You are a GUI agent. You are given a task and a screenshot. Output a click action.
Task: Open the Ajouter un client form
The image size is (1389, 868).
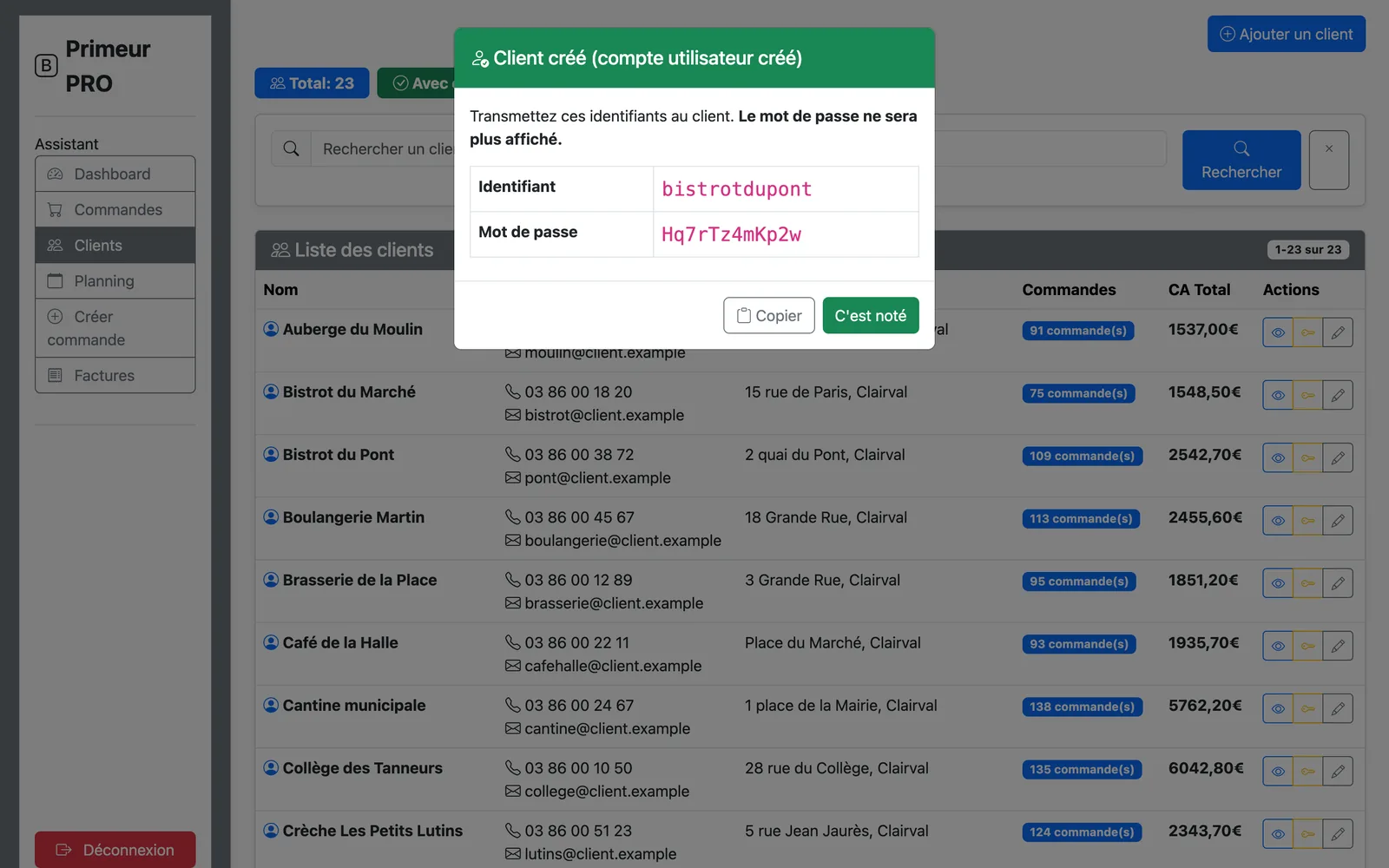tap(1286, 34)
